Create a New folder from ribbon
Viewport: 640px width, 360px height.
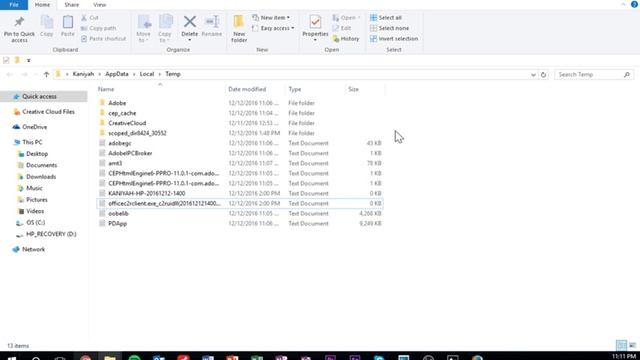tap(239, 28)
